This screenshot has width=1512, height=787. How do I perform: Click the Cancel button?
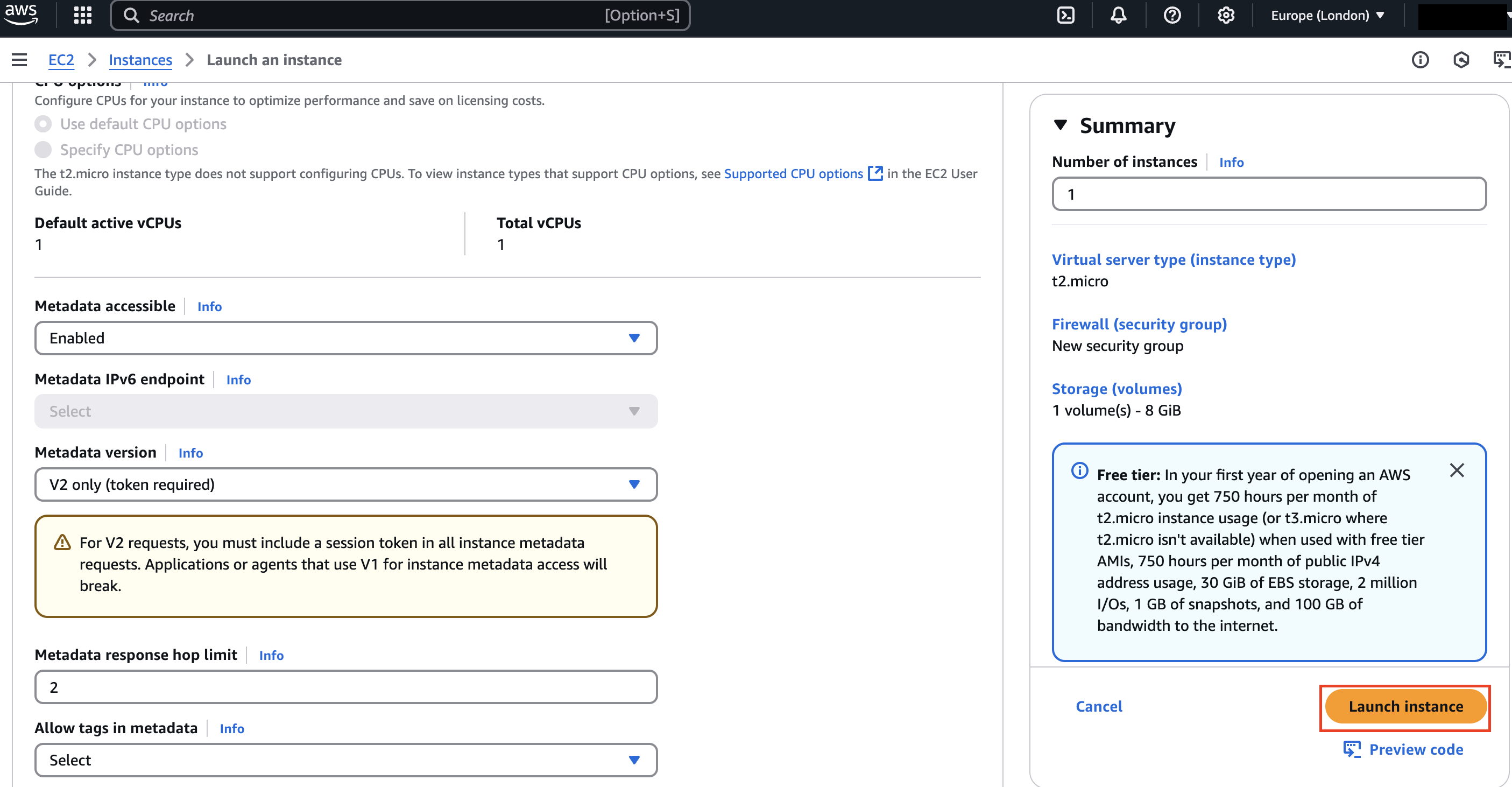[x=1099, y=706]
